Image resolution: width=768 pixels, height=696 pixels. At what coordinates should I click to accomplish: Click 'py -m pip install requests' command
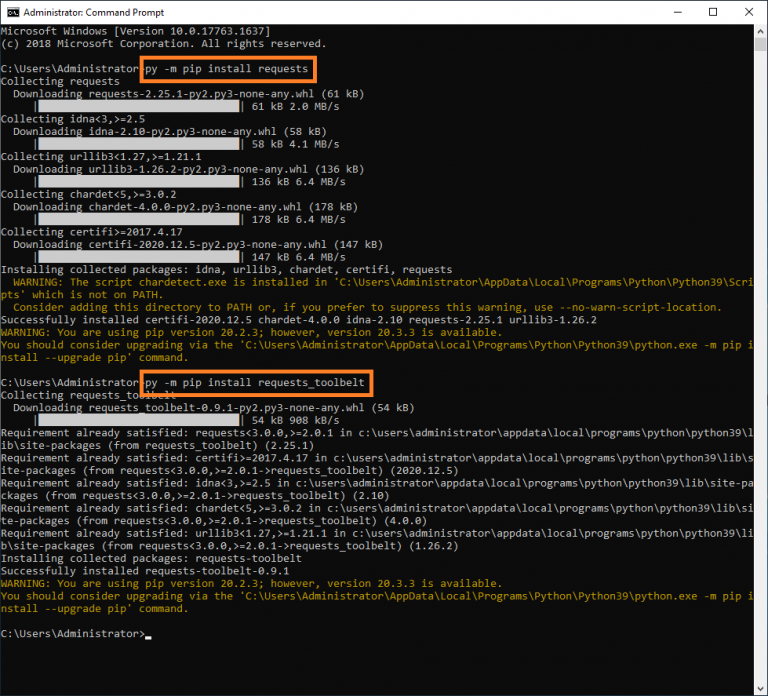[227, 69]
